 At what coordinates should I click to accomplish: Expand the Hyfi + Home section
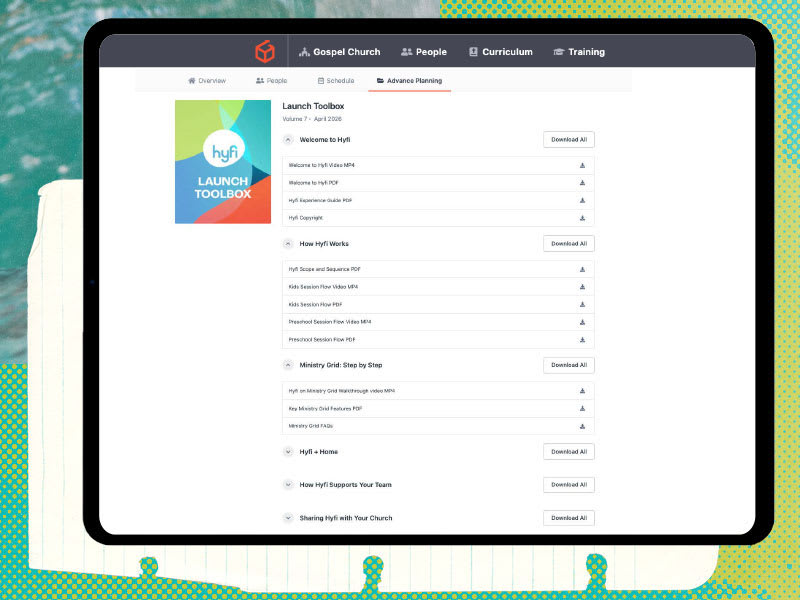pos(288,452)
